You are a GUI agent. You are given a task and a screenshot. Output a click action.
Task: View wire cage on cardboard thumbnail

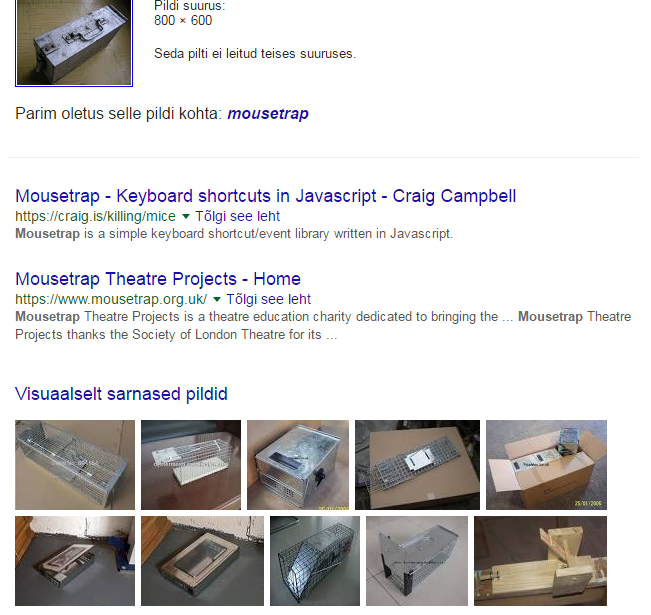(417, 465)
